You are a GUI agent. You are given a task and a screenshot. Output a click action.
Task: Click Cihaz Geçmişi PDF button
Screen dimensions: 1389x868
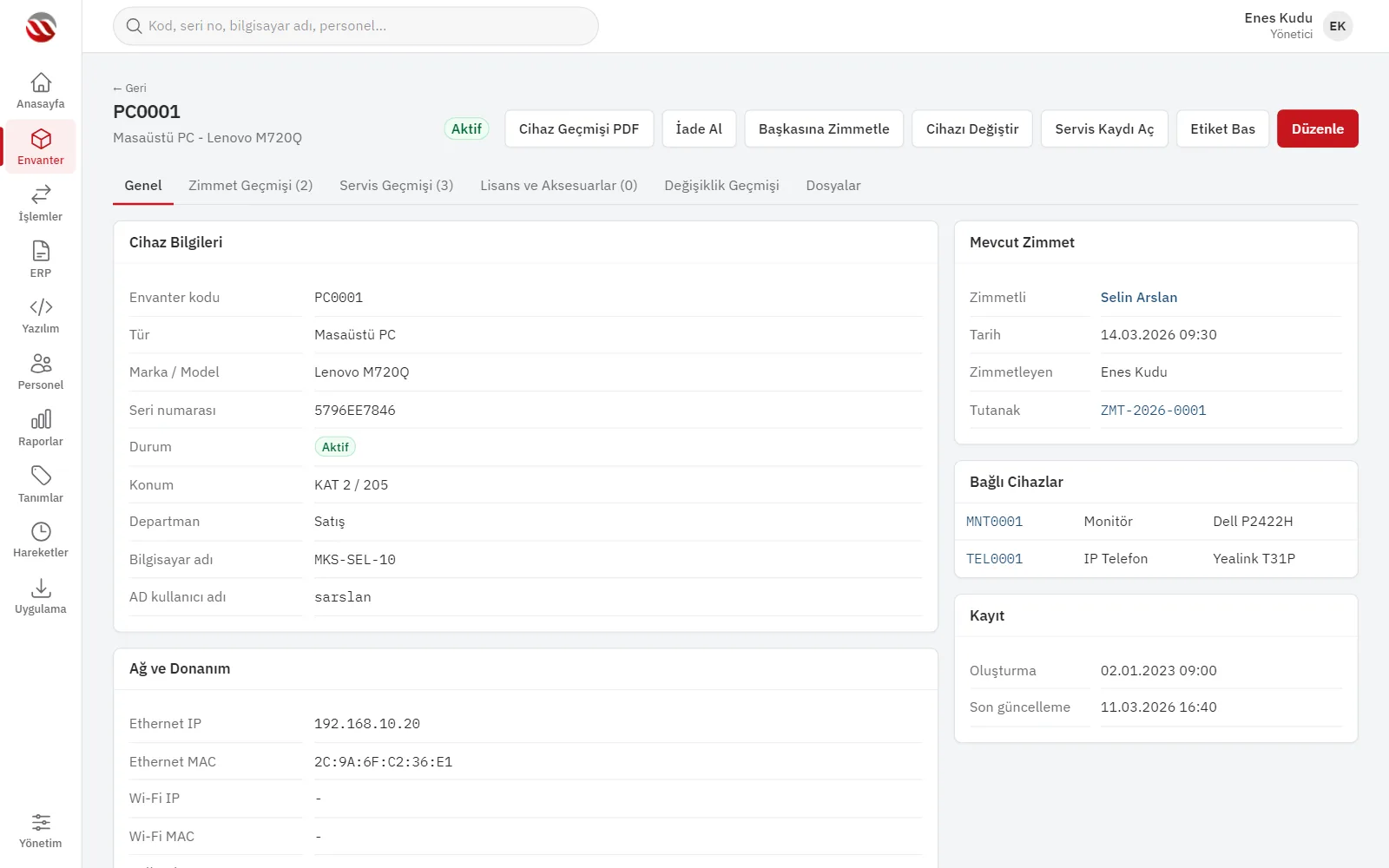pyautogui.click(x=578, y=128)
